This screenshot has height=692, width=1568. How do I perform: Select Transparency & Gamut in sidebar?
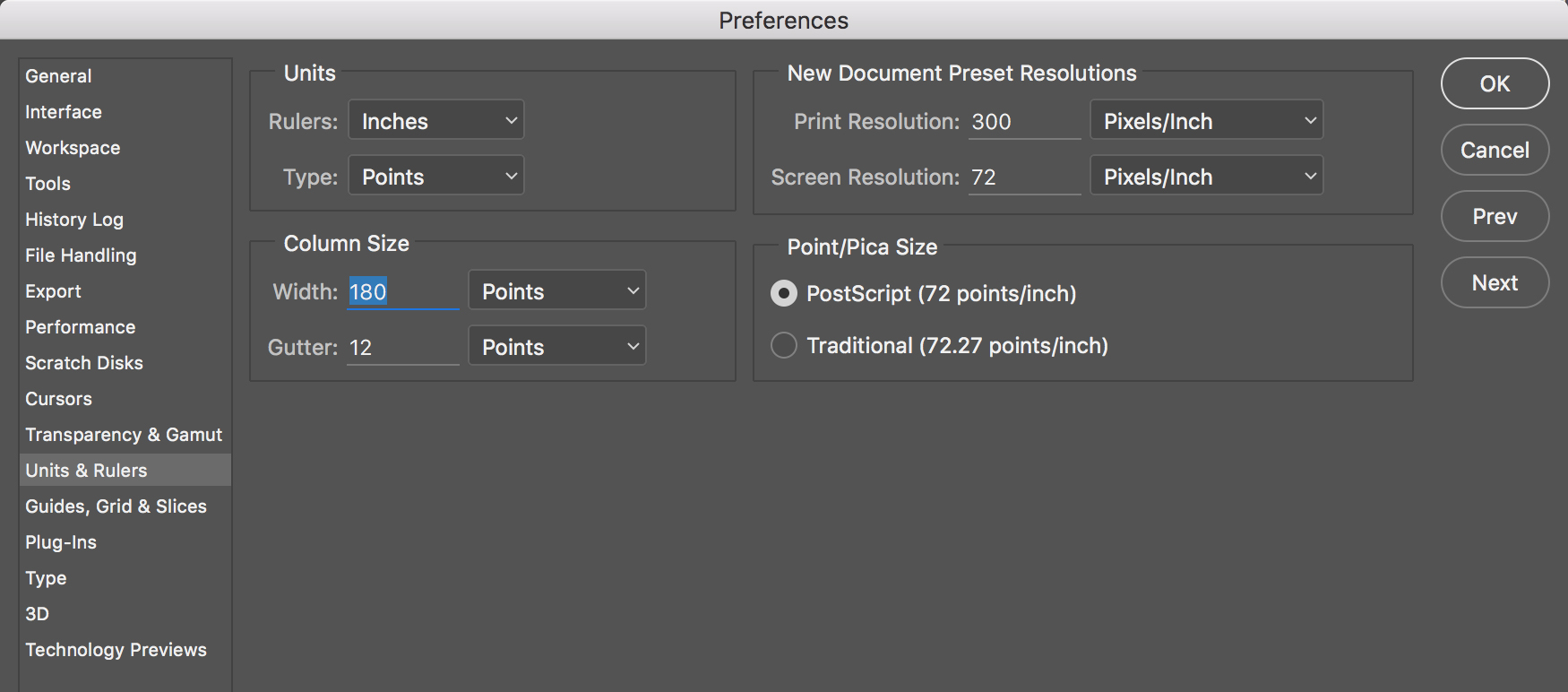[124, 435]
